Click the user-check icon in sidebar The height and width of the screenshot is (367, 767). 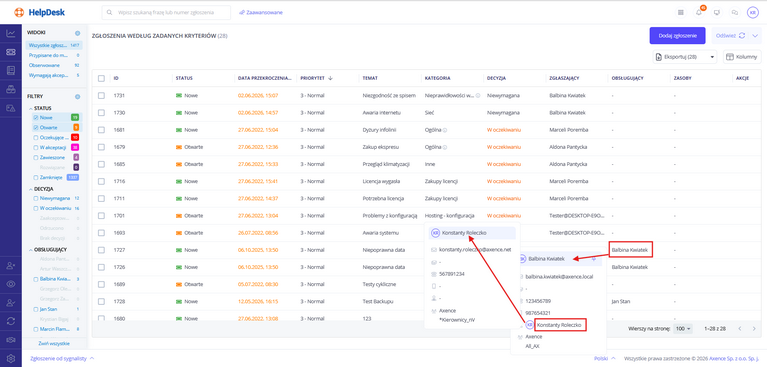(x=10, y=302)
